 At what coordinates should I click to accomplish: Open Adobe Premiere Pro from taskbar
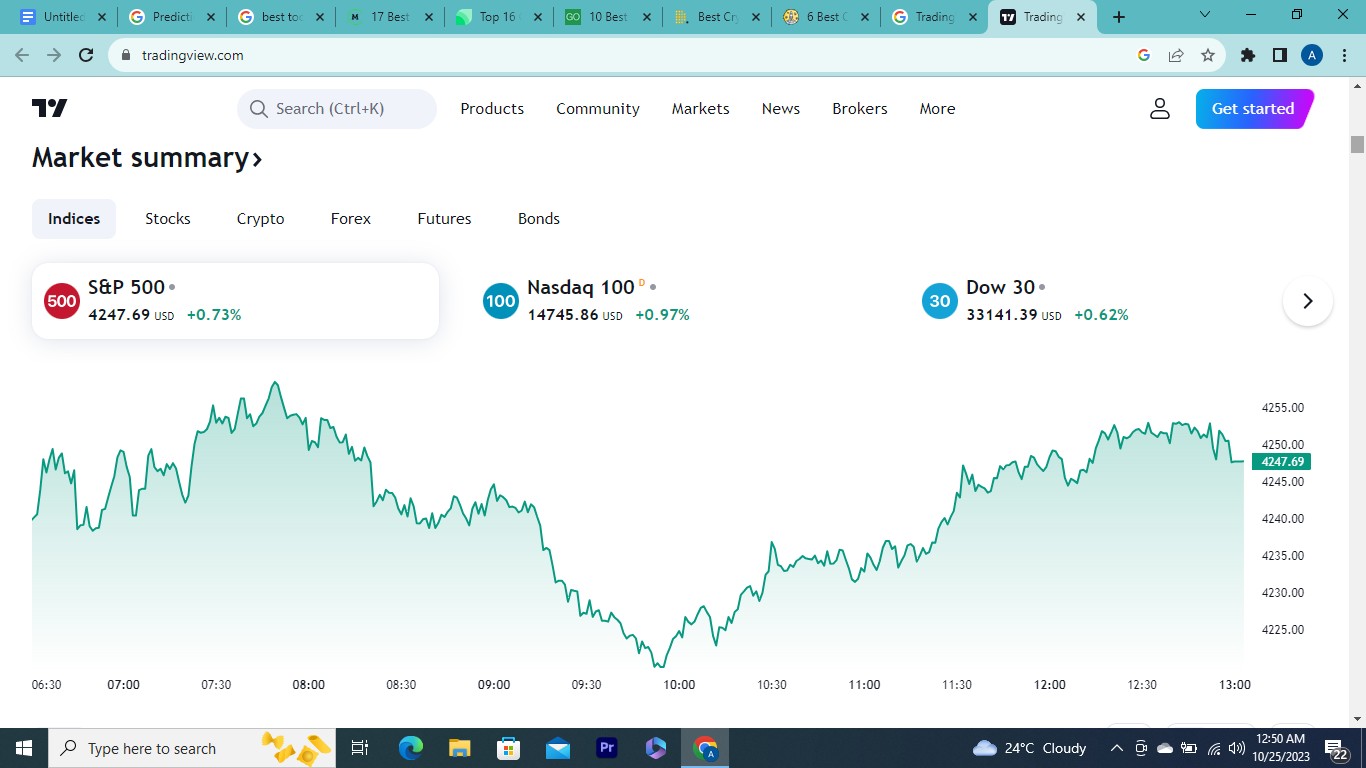[607, 748]
